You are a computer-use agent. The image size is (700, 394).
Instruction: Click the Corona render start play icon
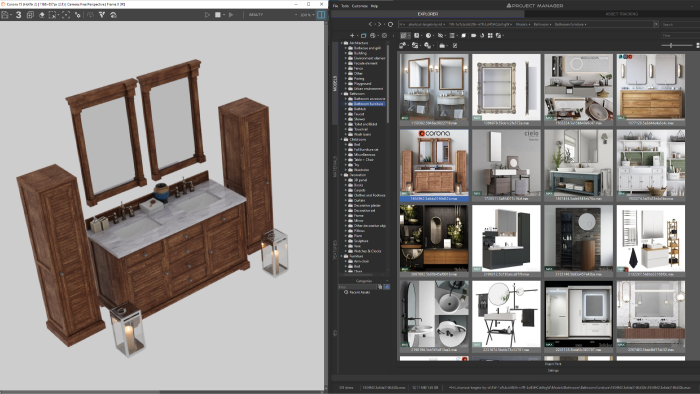[x=208, y=15]
